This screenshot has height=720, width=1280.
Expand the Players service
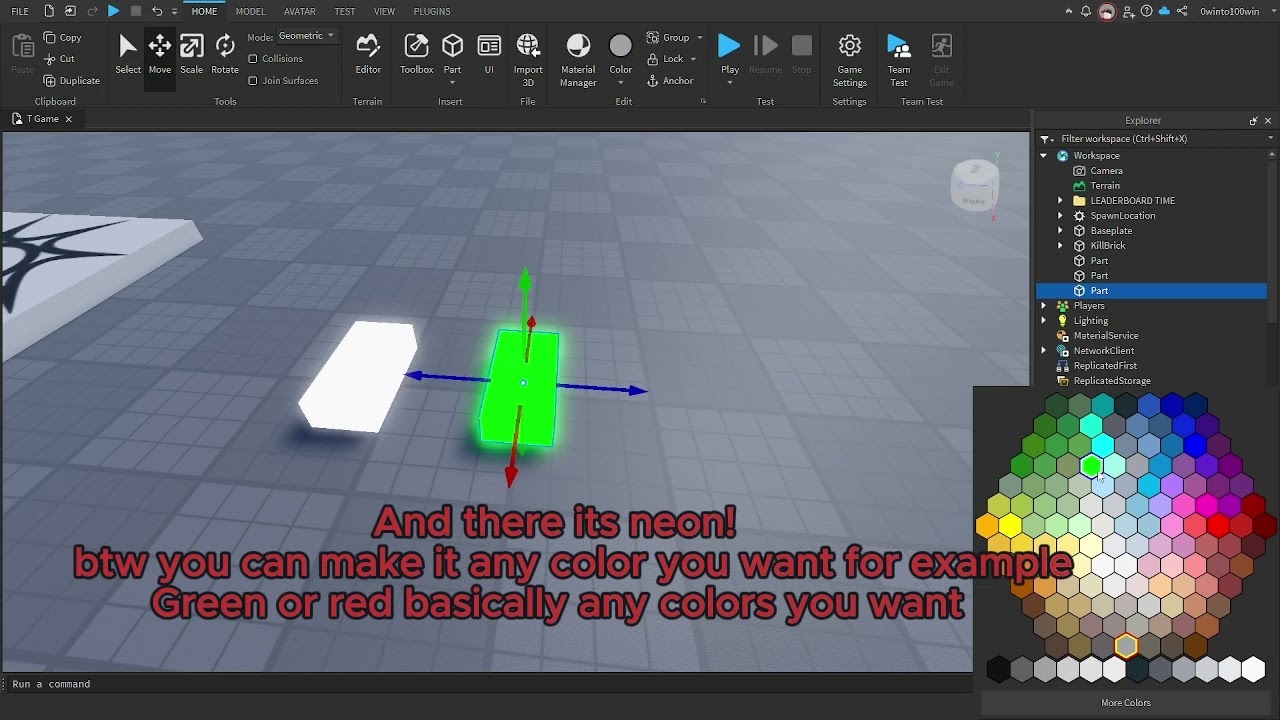pyautogui.click(x=1044, y=306)
